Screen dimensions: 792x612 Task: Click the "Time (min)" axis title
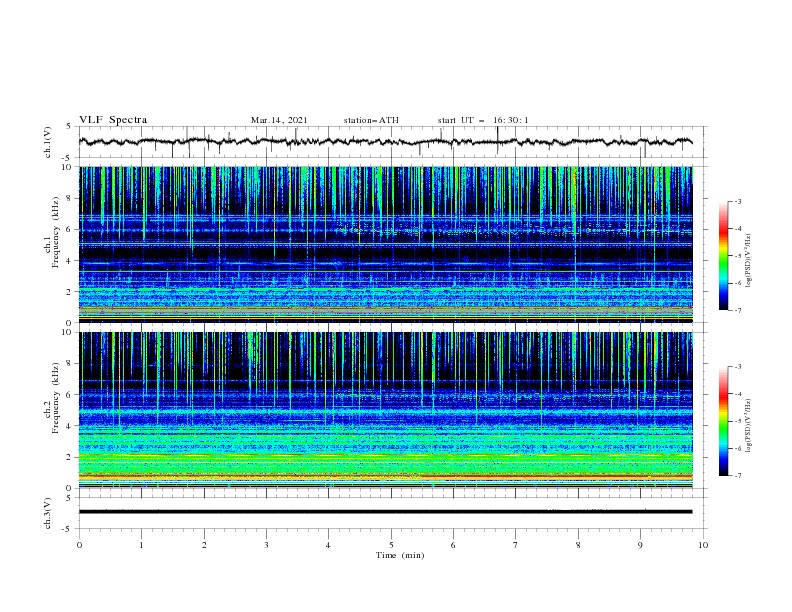pyautogui.click(x=400, y=555)
